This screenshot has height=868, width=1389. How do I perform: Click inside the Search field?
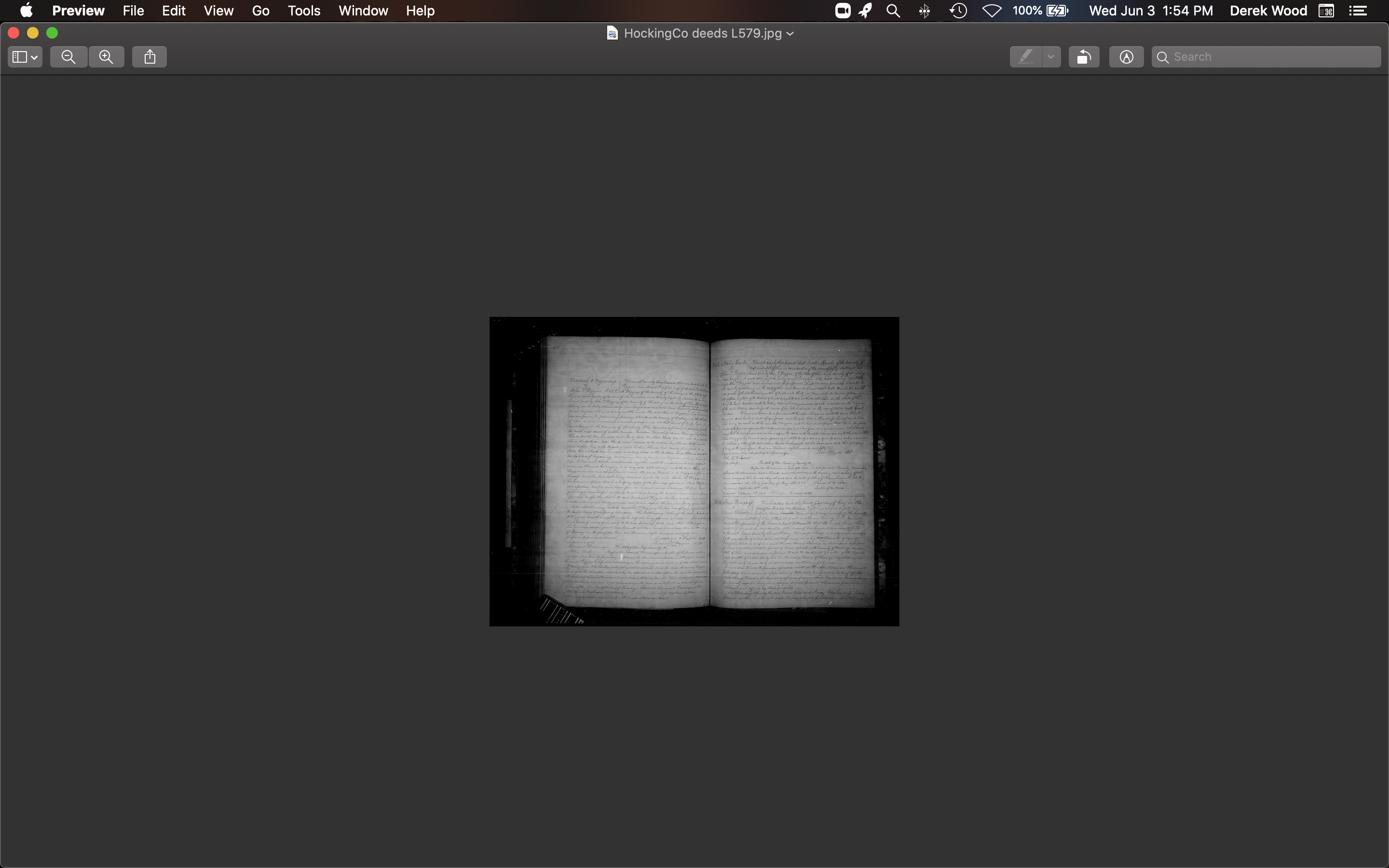click(x=1272, y=57)
